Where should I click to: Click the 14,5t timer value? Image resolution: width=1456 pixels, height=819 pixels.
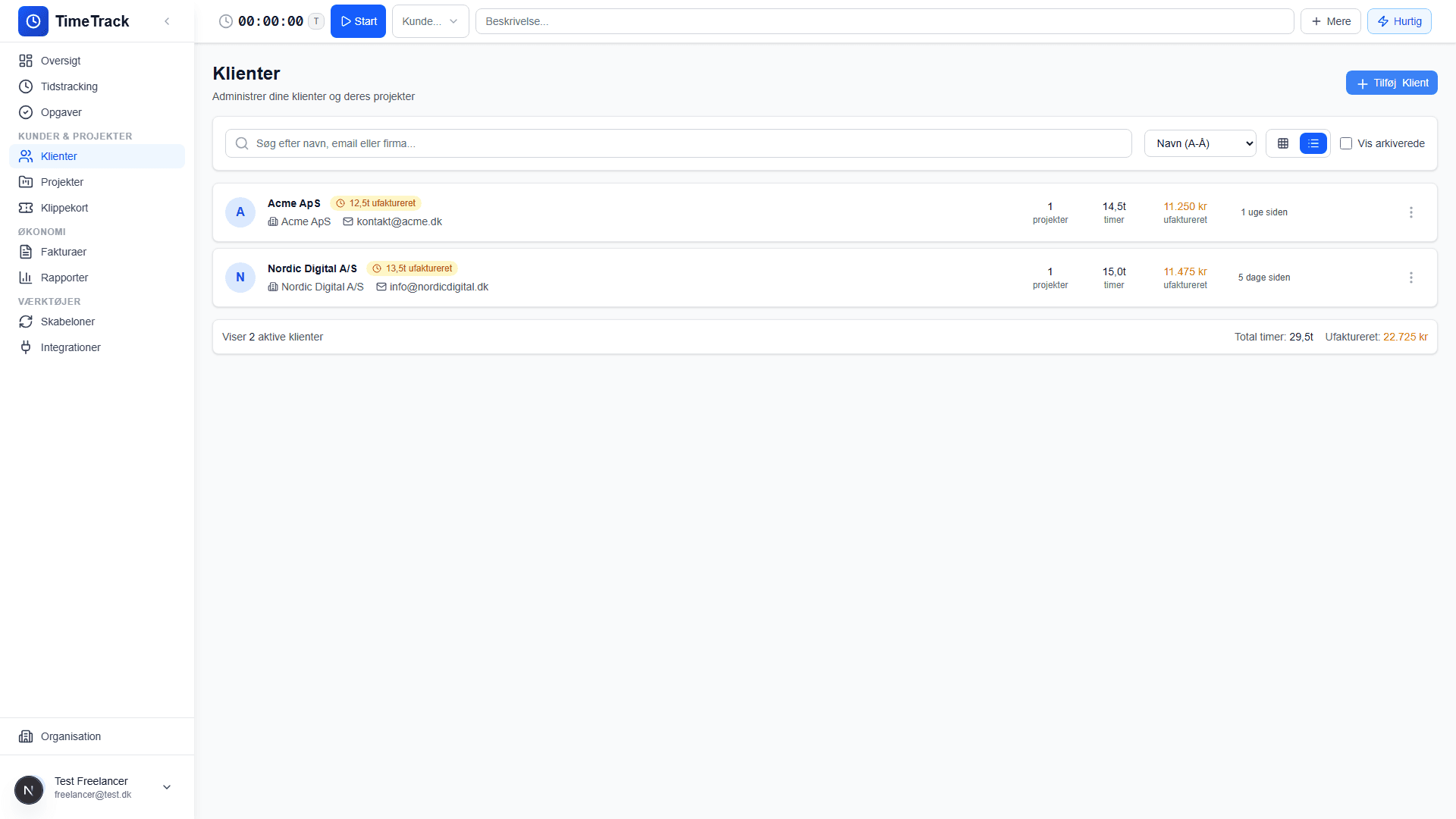[1114, 206]
